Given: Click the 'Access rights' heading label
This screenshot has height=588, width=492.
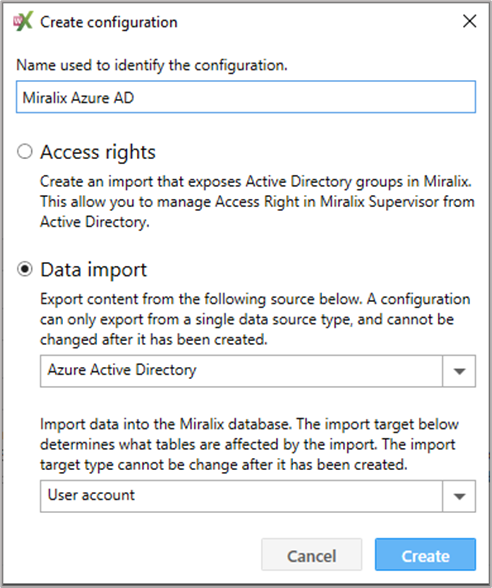Looking at the screenshot, I should (98, 152).
